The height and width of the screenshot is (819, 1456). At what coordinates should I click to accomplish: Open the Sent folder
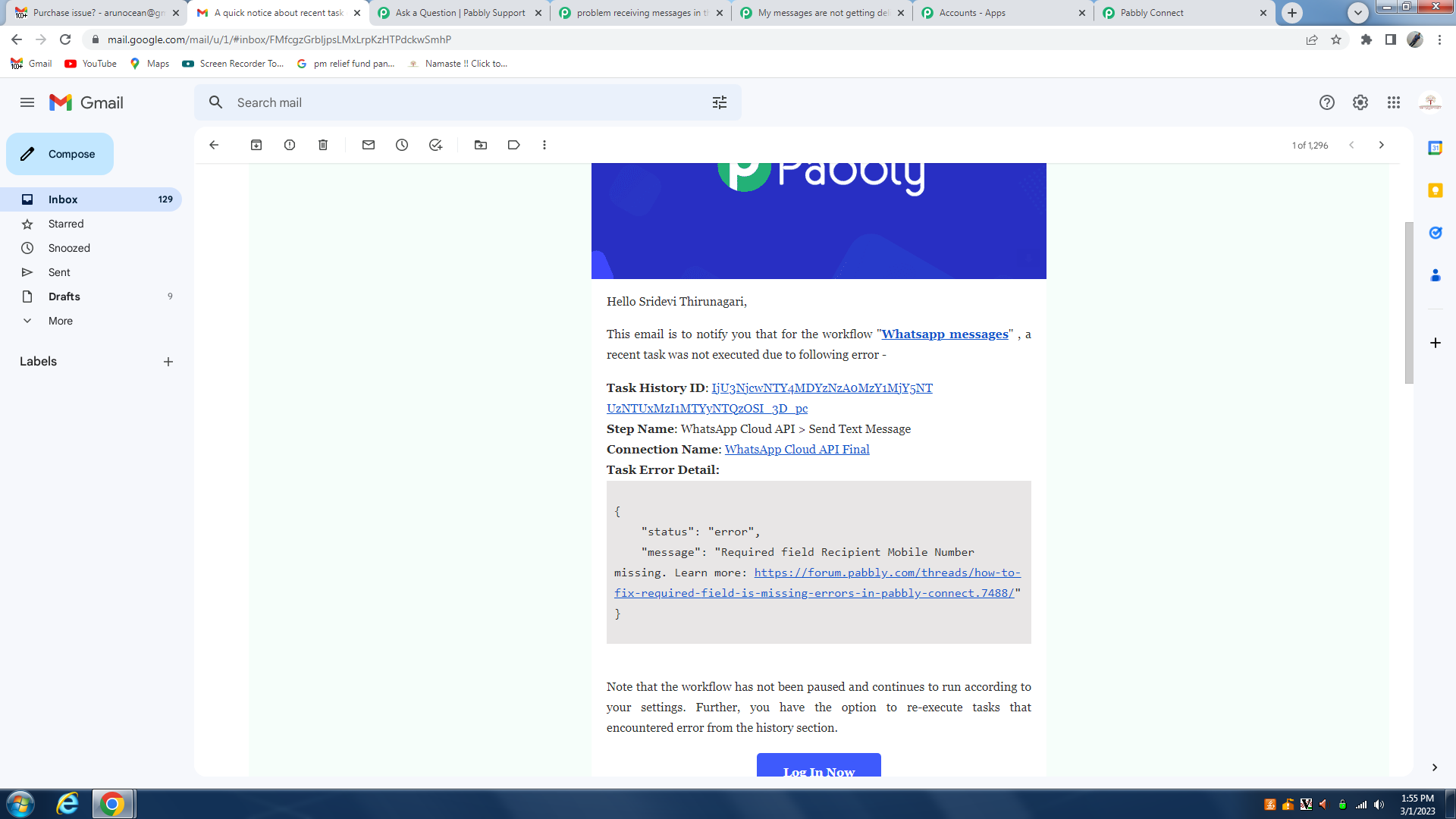point(91,272)
